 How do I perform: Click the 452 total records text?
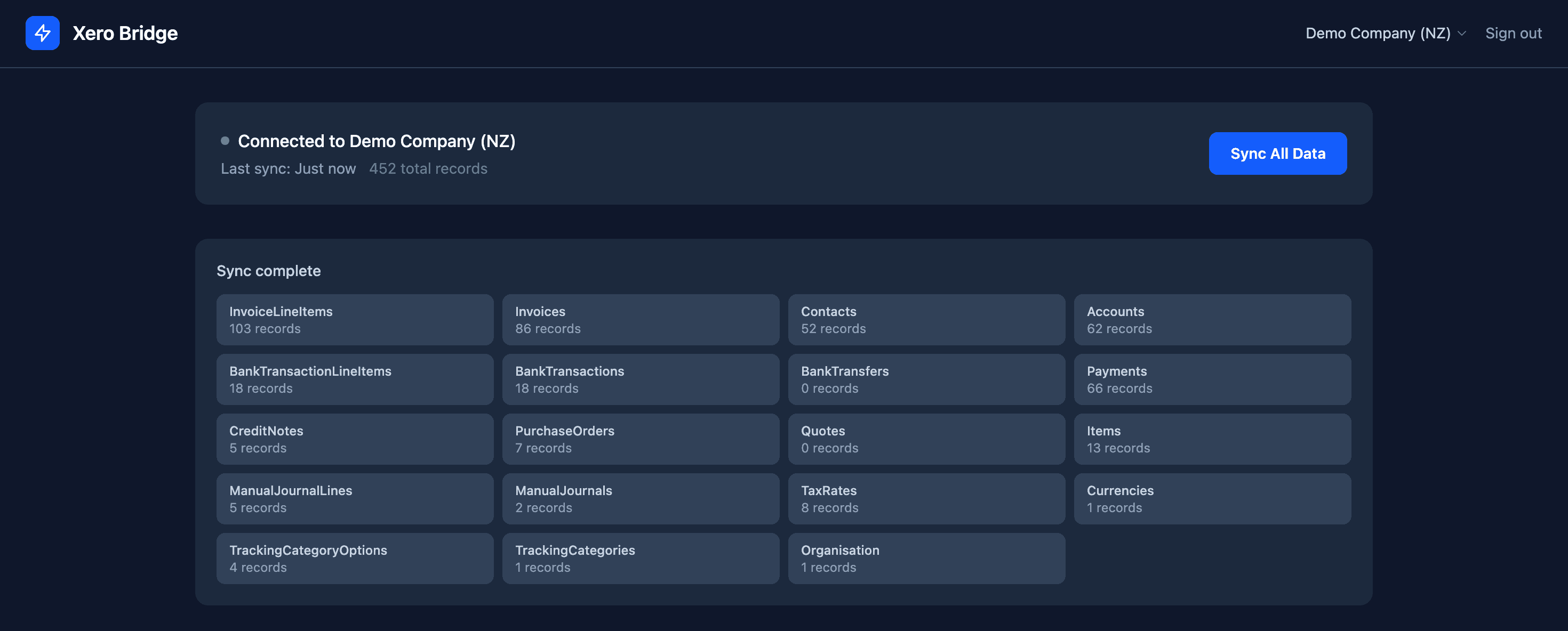point(428,168)
